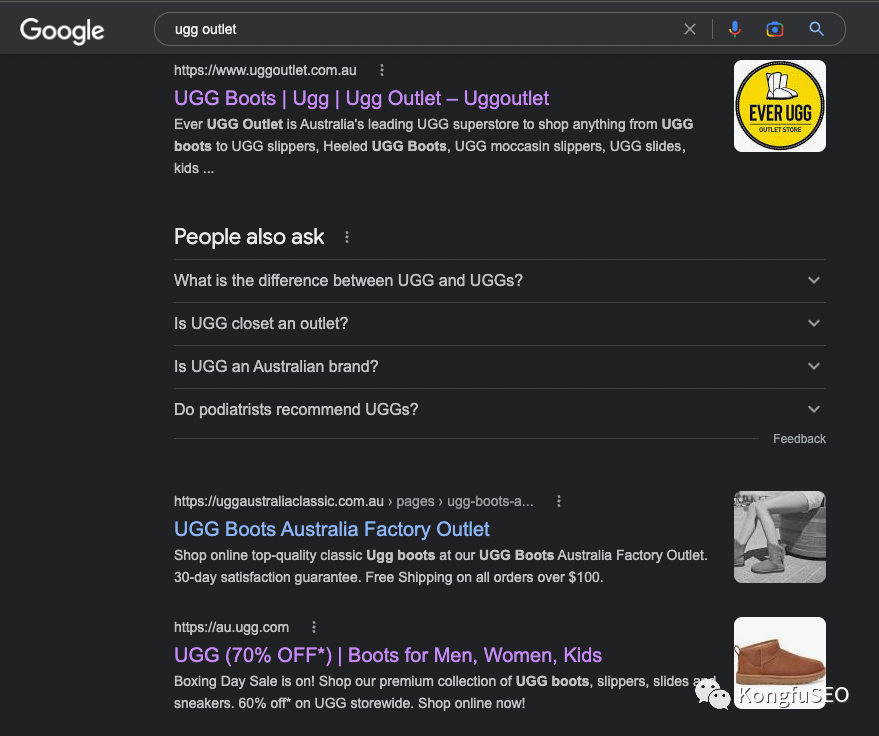879x736 pixels.
Task: Expand 'Is UGG an Australian brand?' question
Action: pyautogui.click(x=499, y=367)
